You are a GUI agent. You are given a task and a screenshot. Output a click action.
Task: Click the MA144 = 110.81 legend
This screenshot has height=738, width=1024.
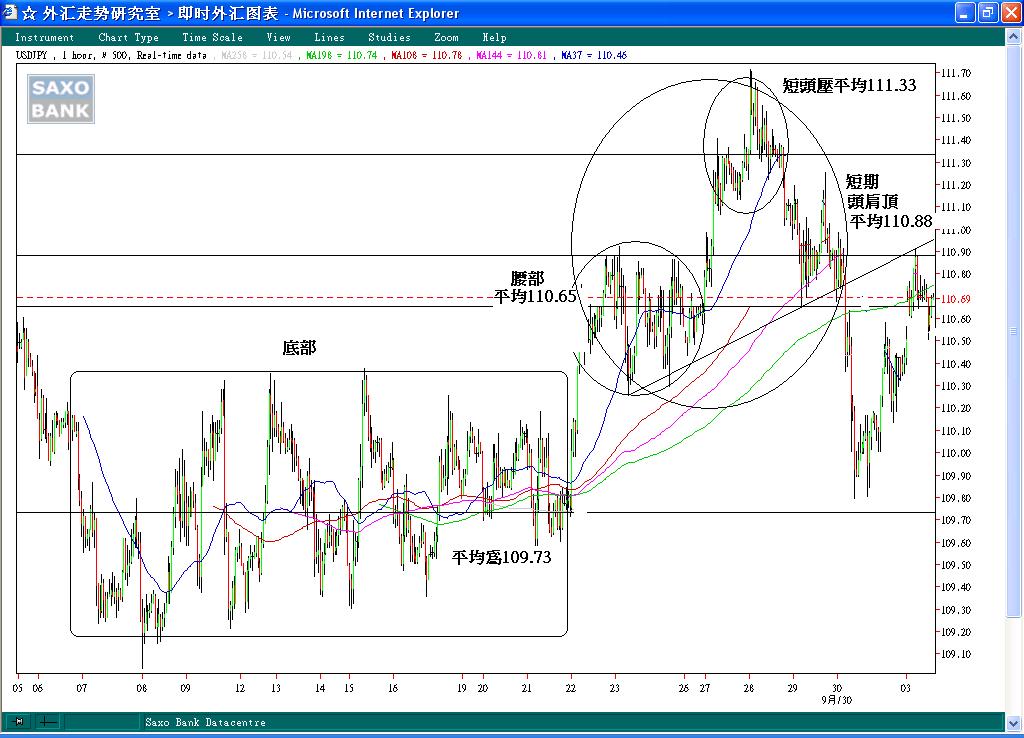coord(511,56)
